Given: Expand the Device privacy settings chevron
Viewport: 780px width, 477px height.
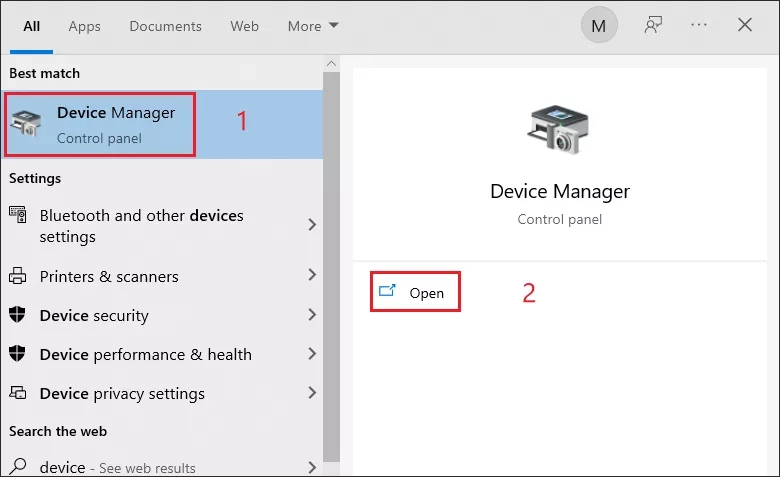Looking at the screenshot, I should click(x=312, y=393).
